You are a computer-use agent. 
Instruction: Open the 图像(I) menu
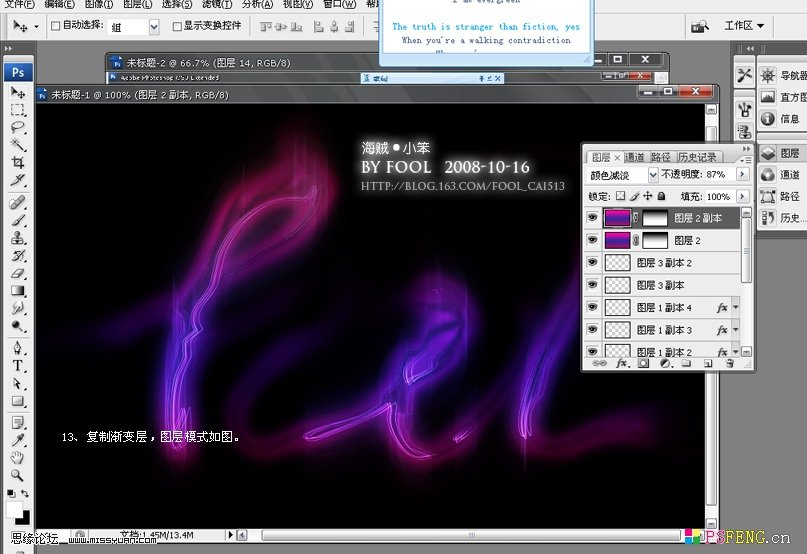click(x=98, y=4)
